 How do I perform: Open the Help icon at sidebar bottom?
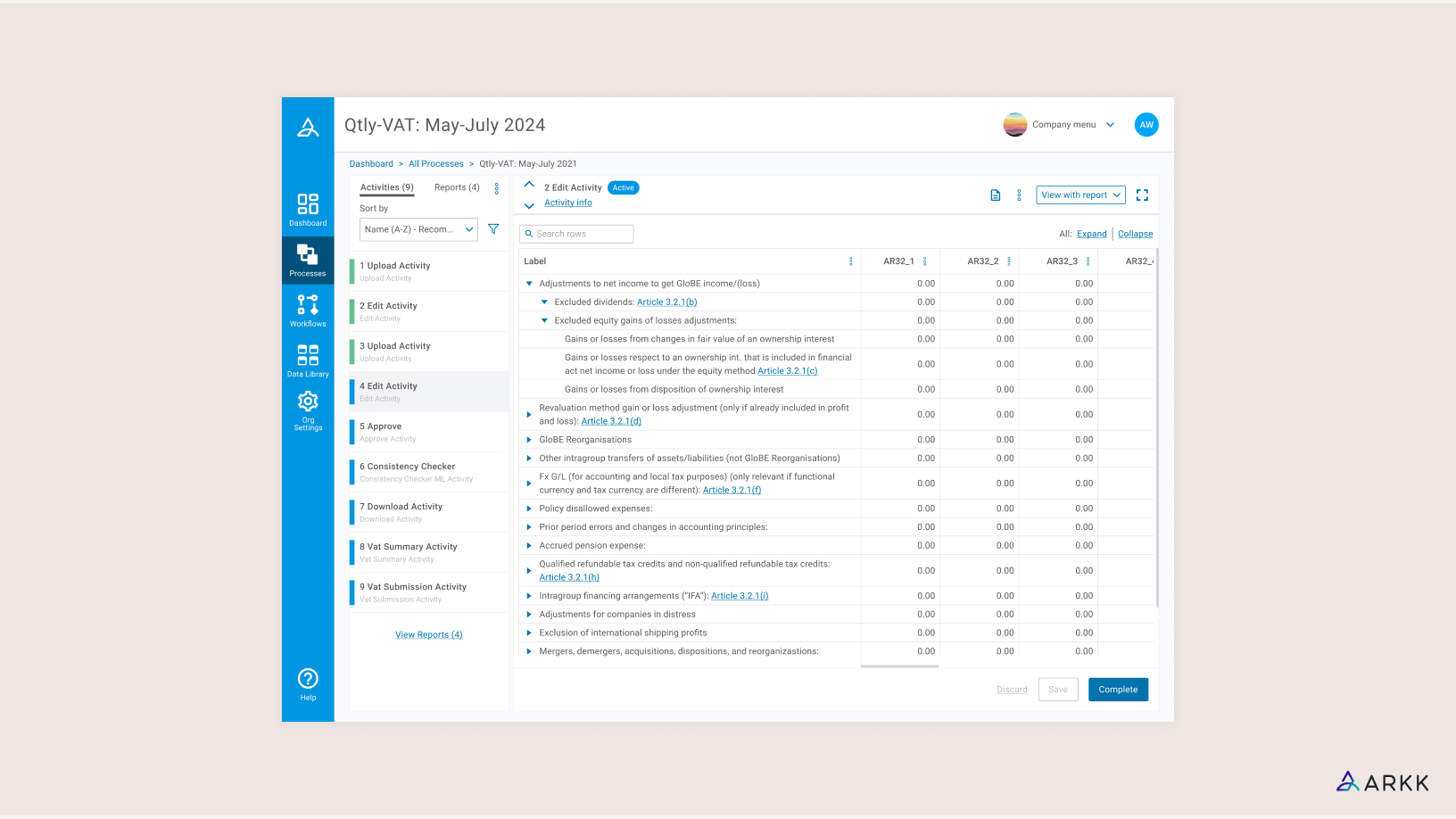click(308, 684)
